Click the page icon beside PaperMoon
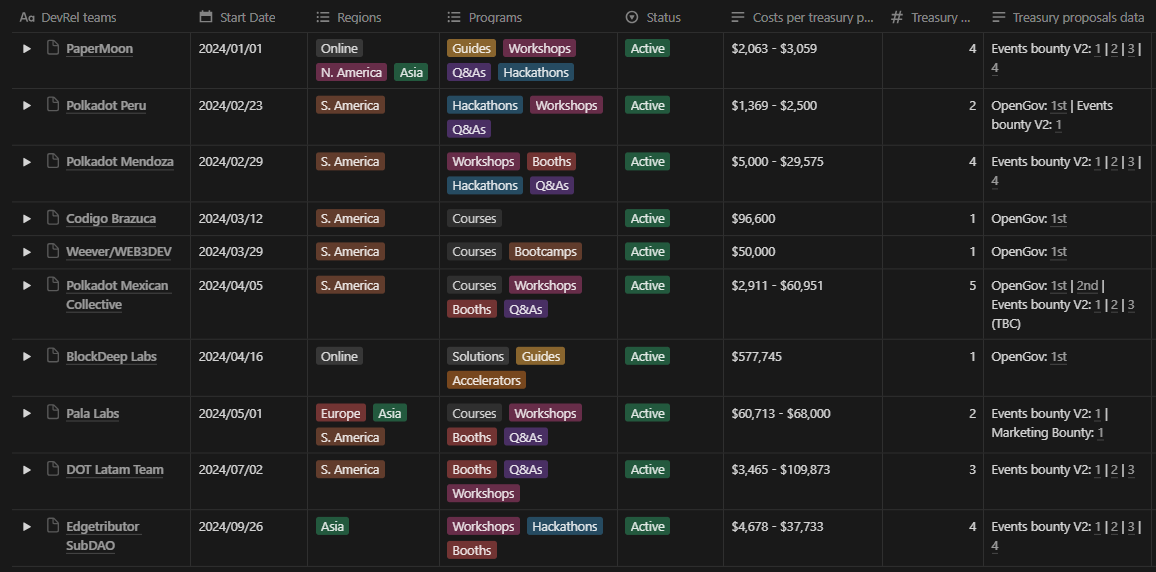Viewport: 1156px width, 572px height. [x=53, y=49]
